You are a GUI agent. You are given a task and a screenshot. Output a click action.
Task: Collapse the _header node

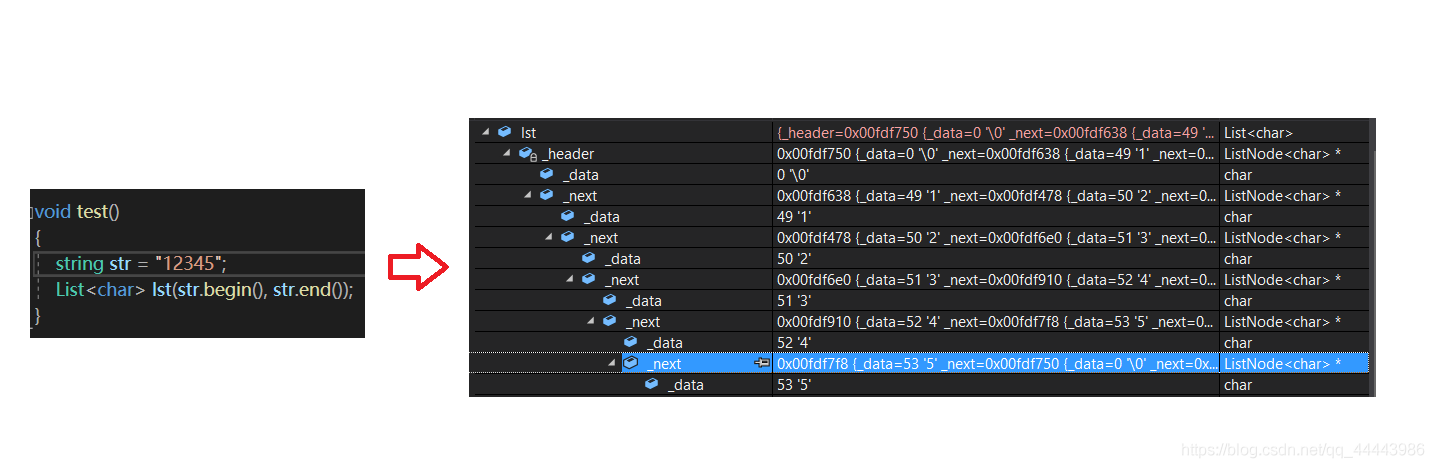click(x=506, y=153)
